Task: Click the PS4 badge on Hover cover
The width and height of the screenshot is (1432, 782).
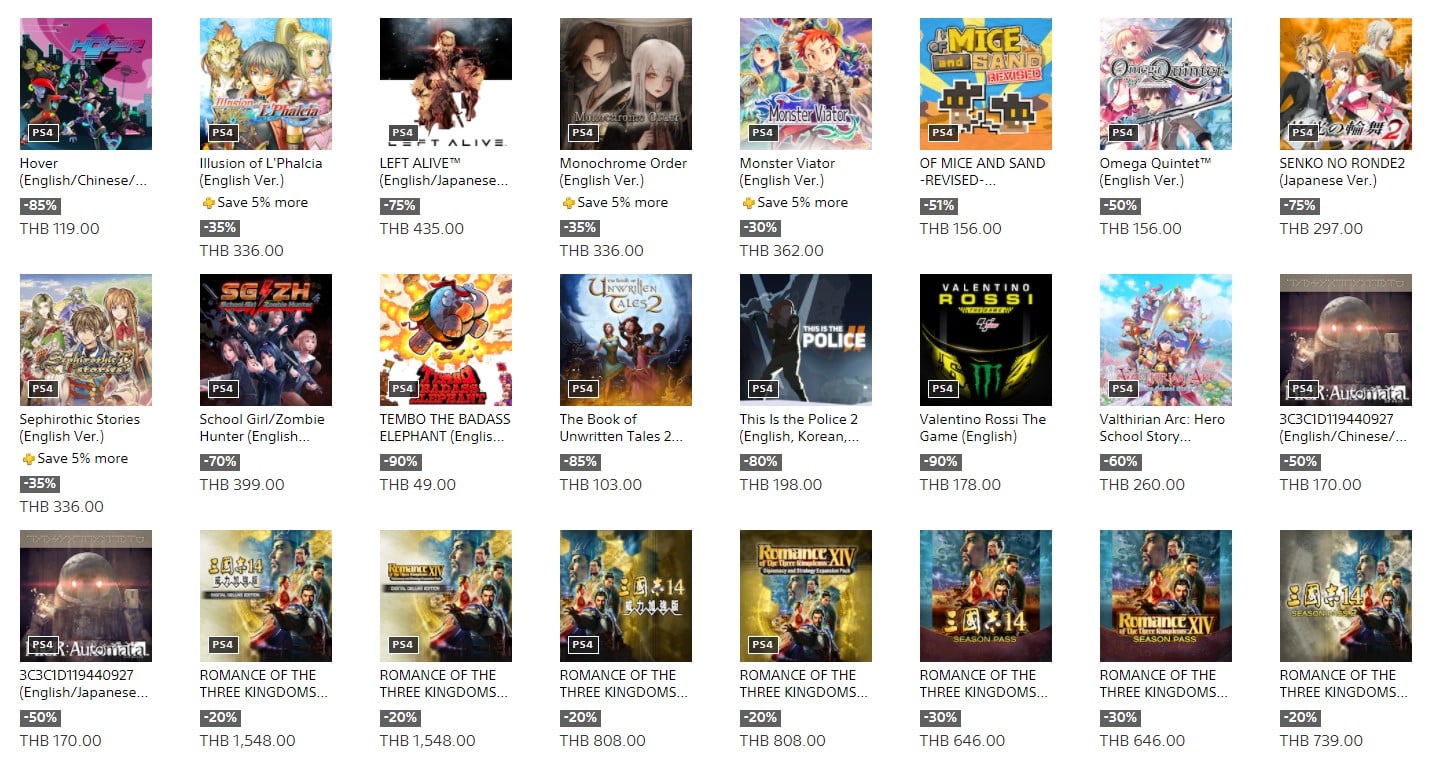Action: [x=43, y=132]
